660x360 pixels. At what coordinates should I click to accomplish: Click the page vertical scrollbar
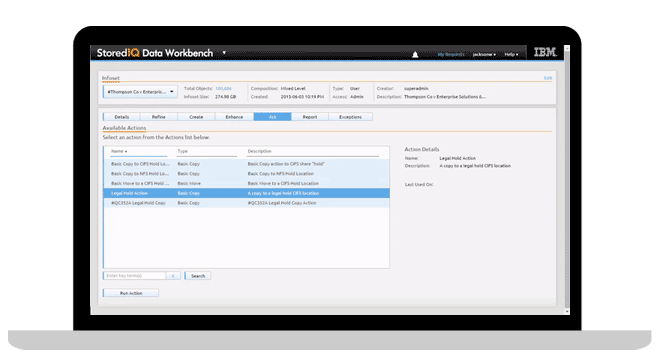pos(567,180)
